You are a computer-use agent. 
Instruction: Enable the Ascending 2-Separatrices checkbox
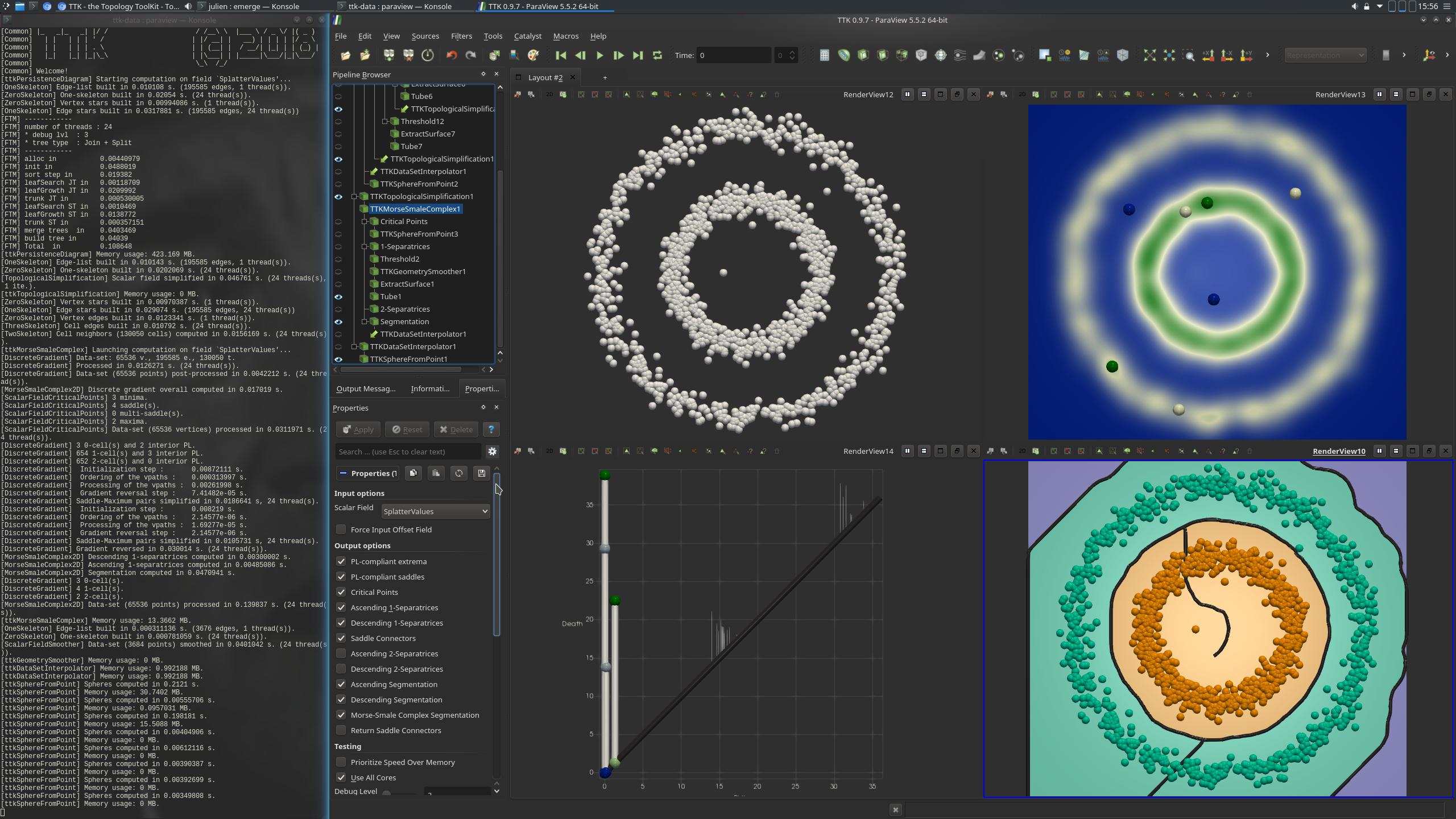(x=341, y=653)
